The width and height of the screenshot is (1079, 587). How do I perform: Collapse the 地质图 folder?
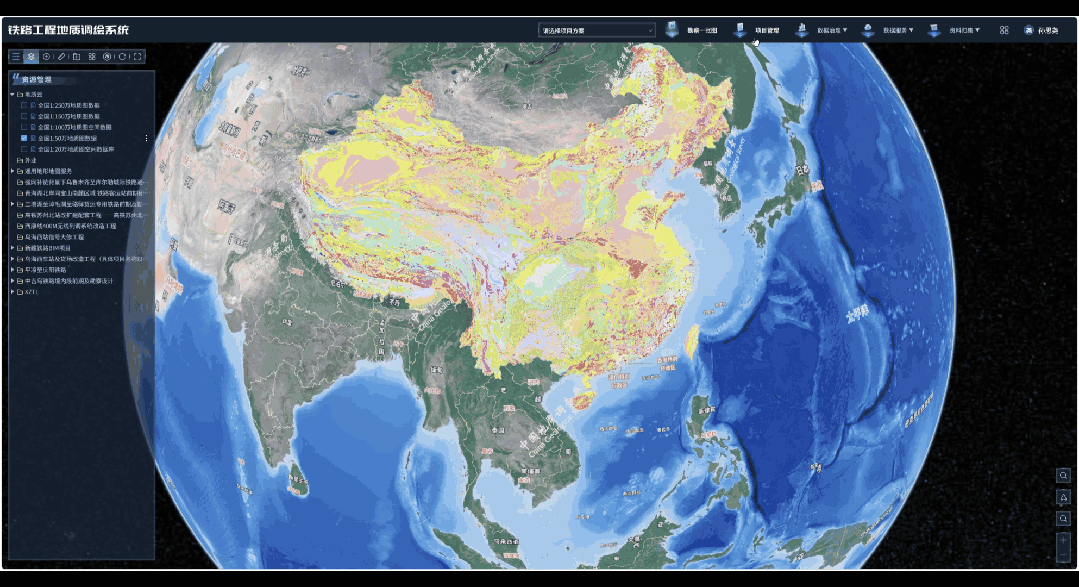pos(12,94)
